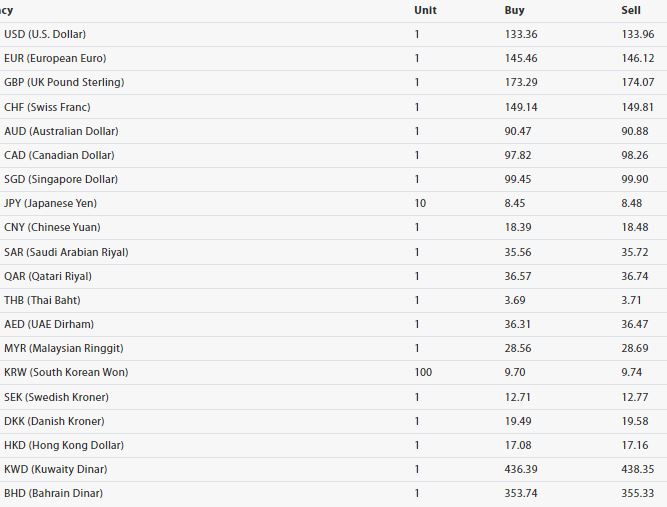Click GBP (UK Pound Sterling) text
The image size is (667, 507).
(64, 82)
